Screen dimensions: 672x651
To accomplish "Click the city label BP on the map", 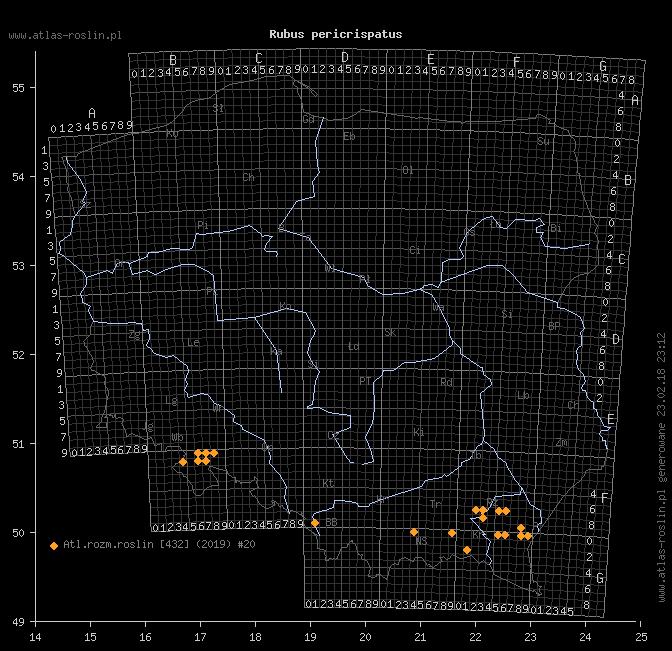I will [x=554, y=327].
